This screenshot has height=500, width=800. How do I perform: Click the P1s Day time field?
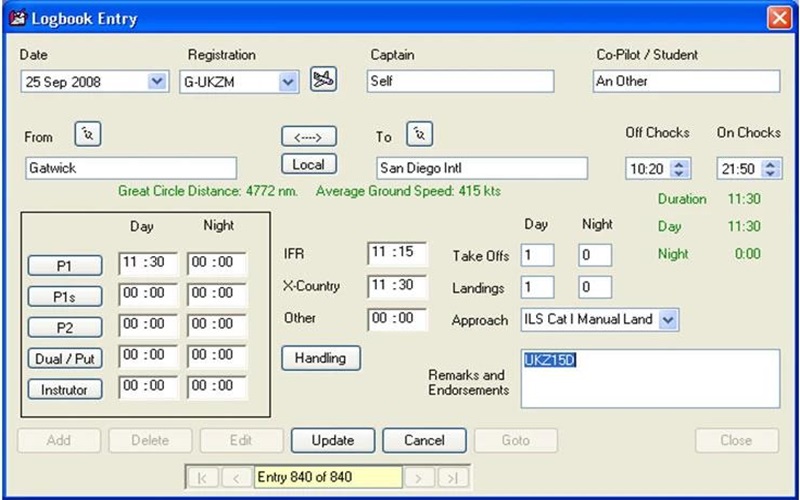point(148,295)
